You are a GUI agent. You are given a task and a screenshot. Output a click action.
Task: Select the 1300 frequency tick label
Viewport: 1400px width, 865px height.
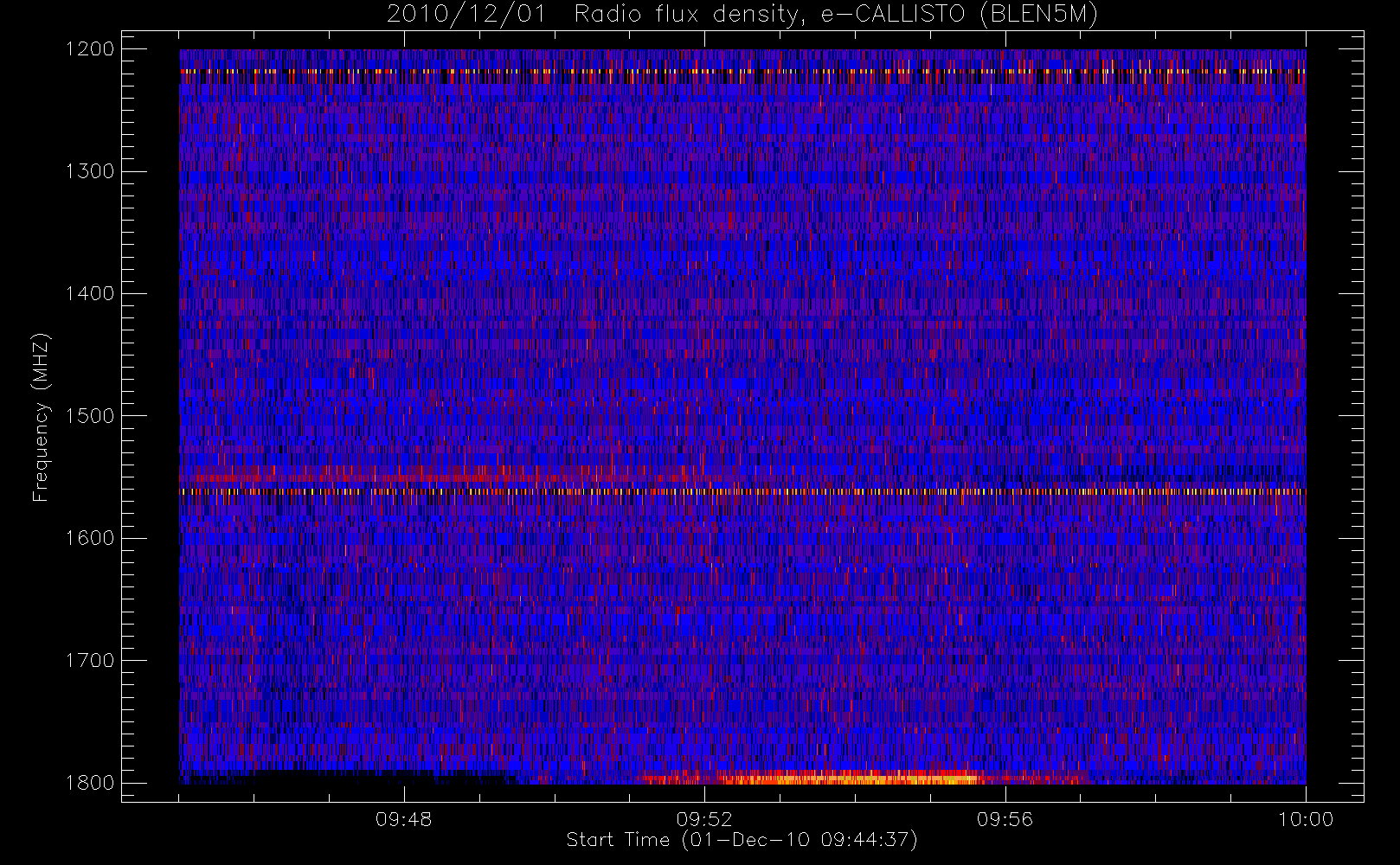90,171
